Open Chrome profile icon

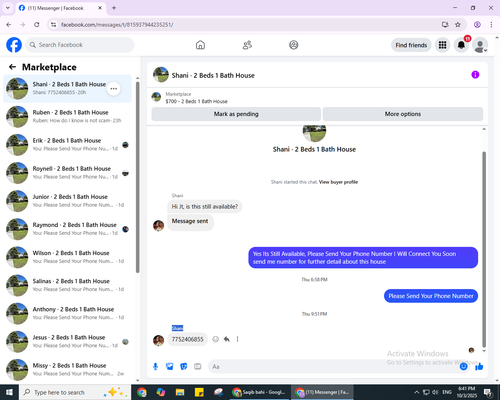(x=477, y=24)
